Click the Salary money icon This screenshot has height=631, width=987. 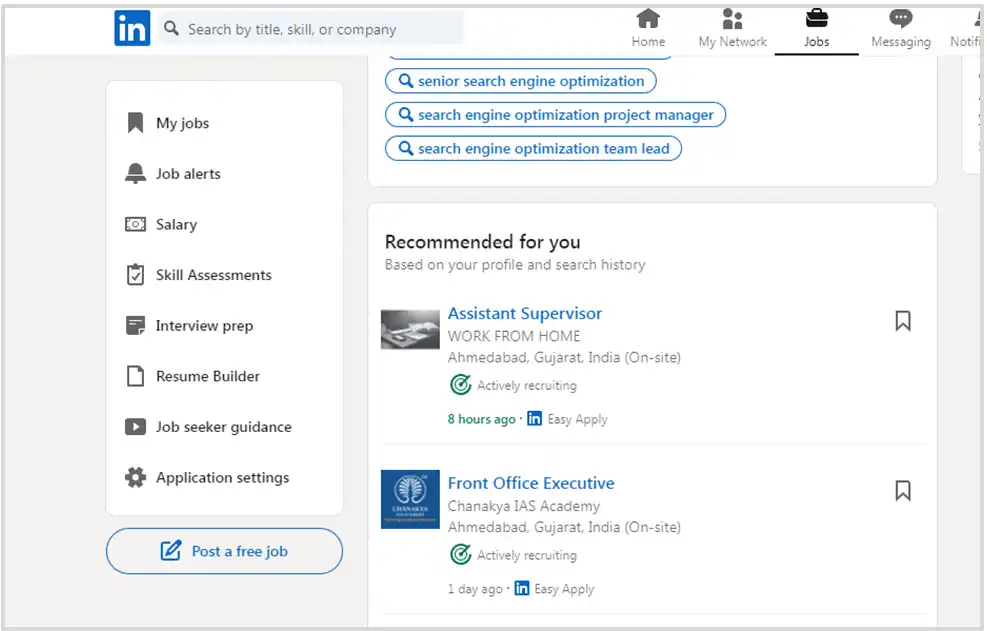[x=135, y=224]
